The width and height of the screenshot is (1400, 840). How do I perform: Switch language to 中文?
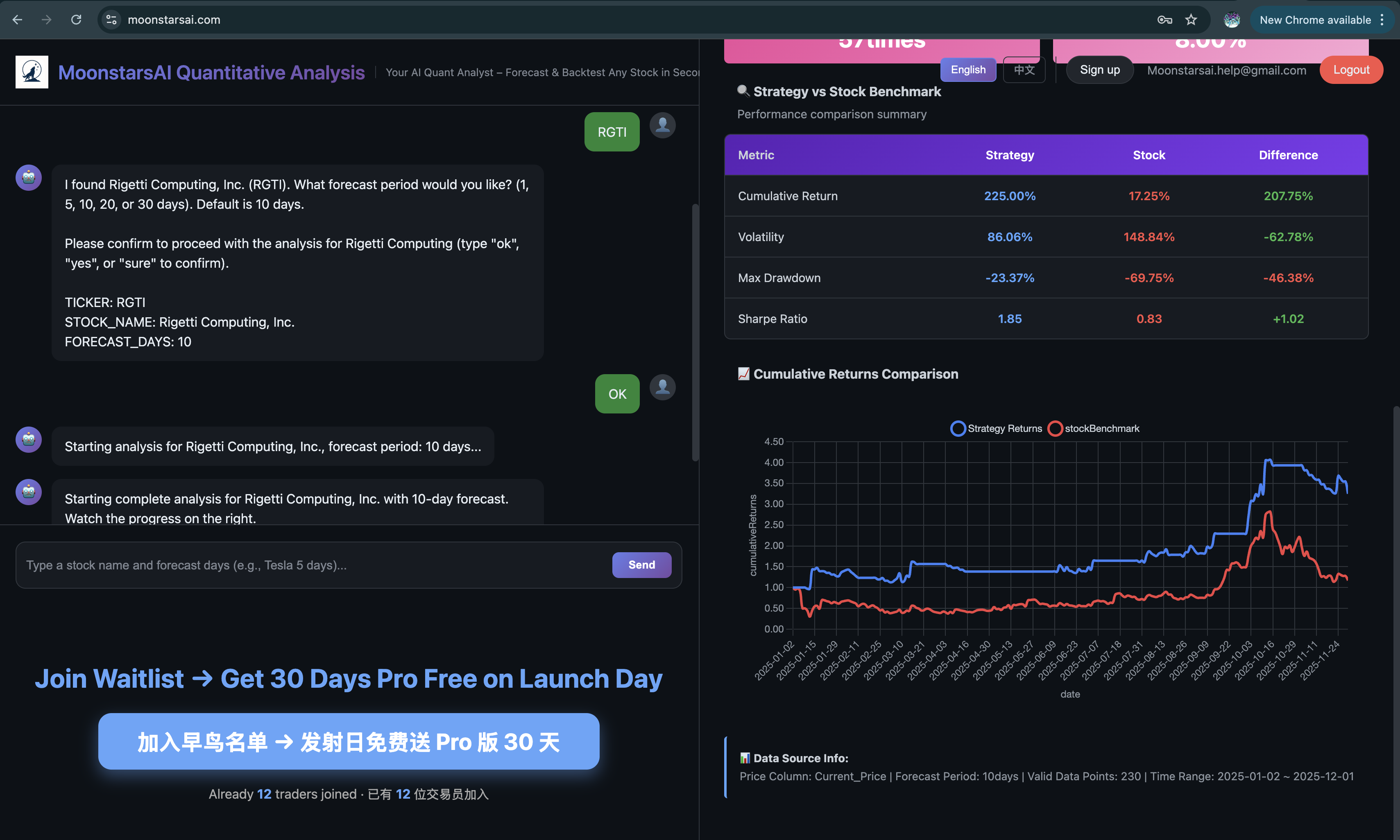tap(1024, 70)
